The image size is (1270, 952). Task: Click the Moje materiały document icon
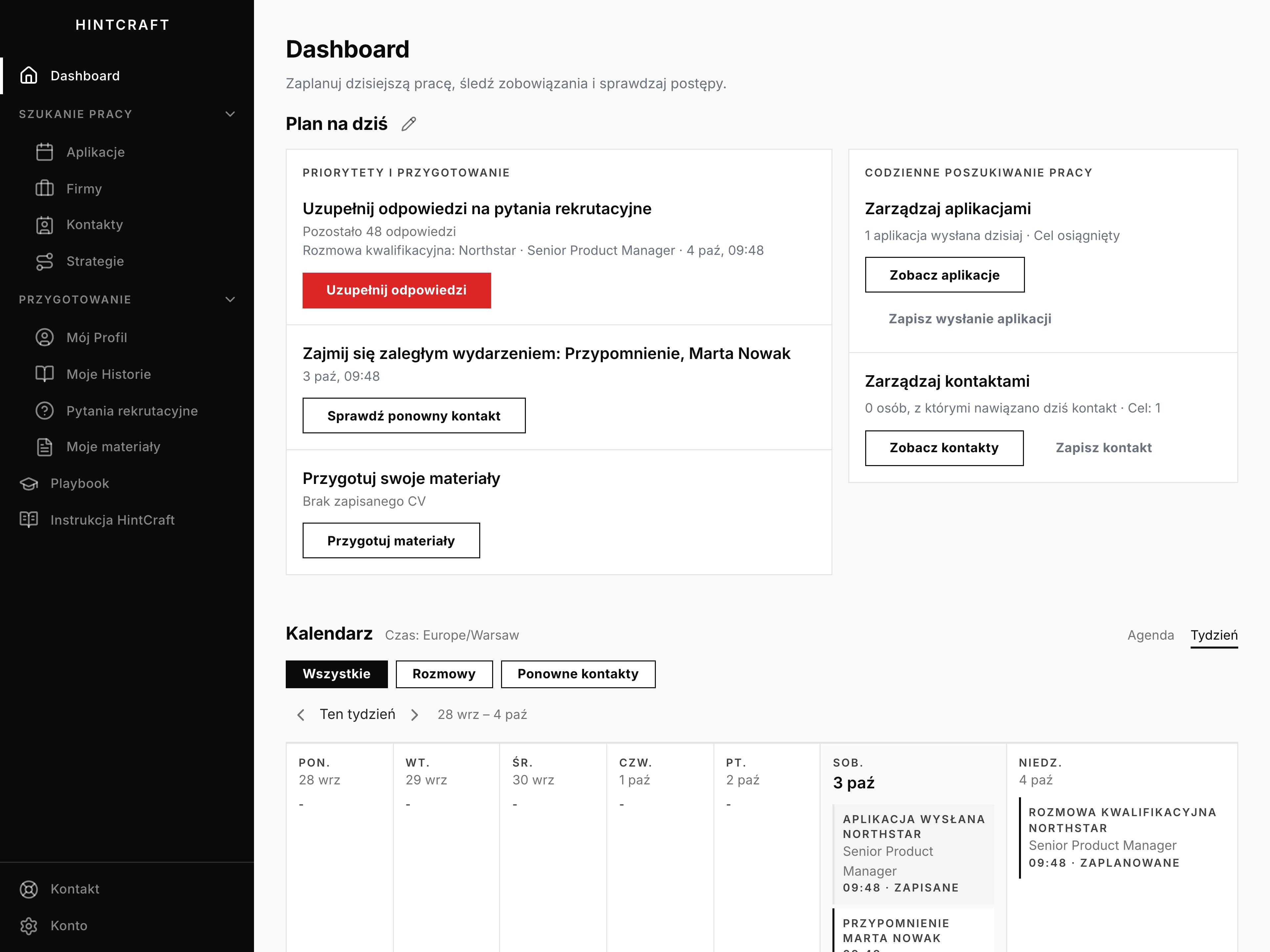click(44, 447)
